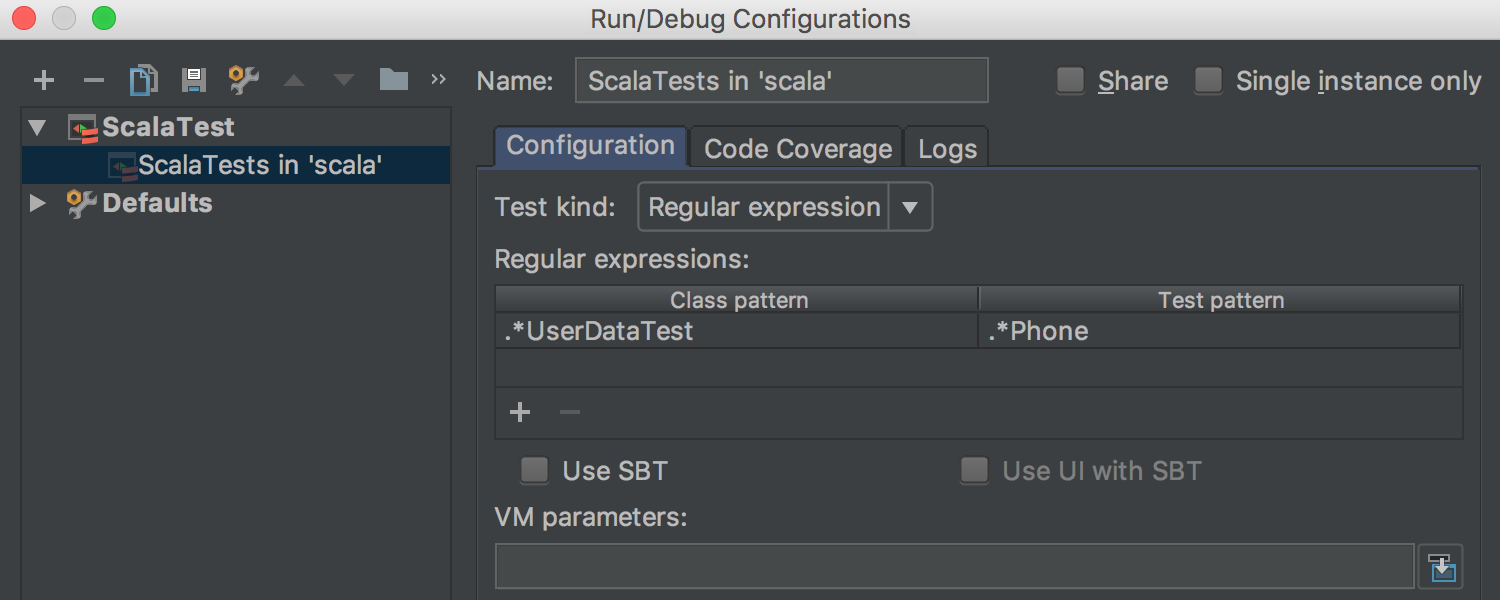Image resolution: width=1500 pixels, height=600 pixels.
Task: Expand the Defaults tree node
Action: [38, 204]
